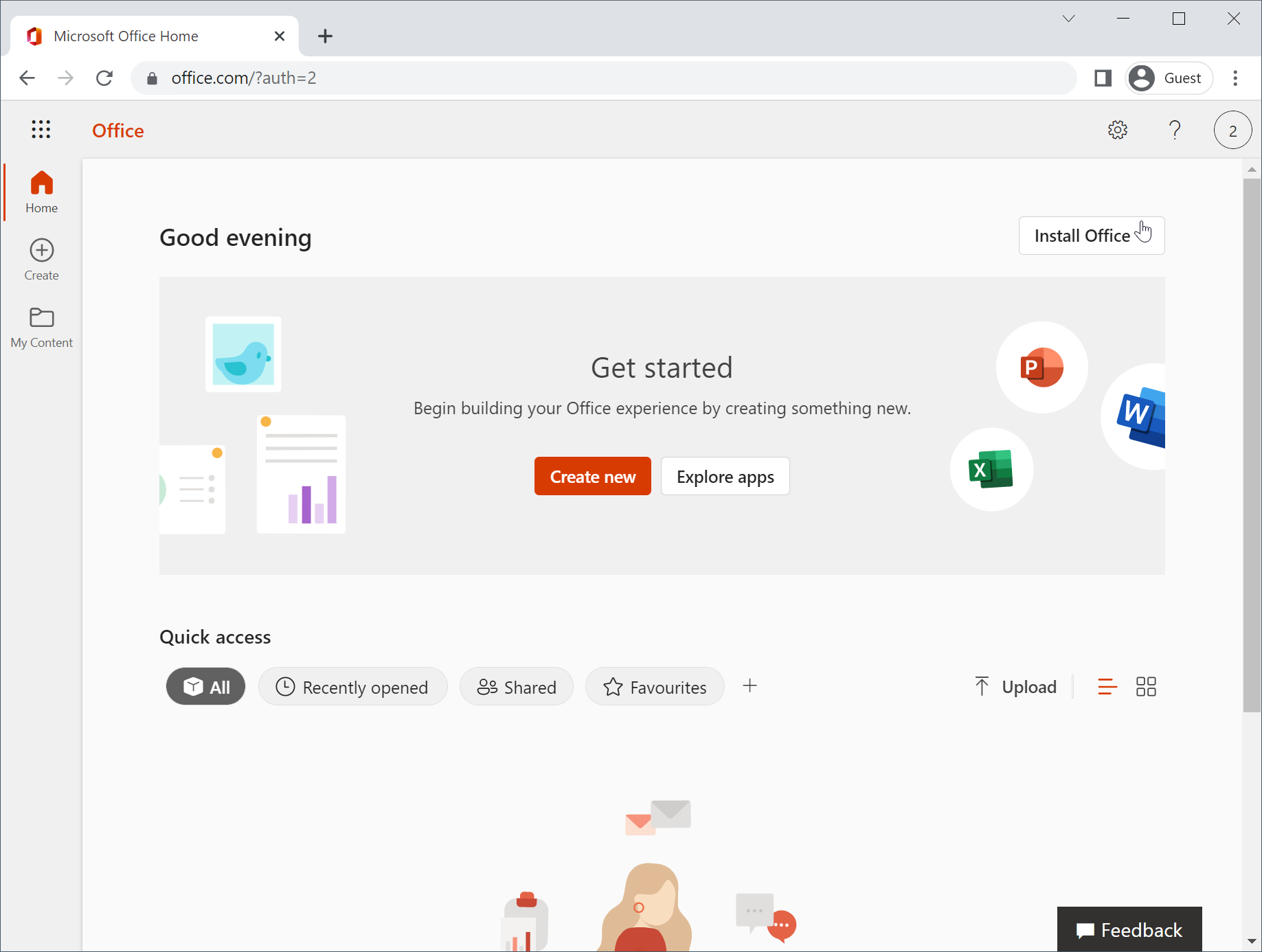Screen dimensions: 1262x952
Task: Open Office settings gear
Action: 1118,130
